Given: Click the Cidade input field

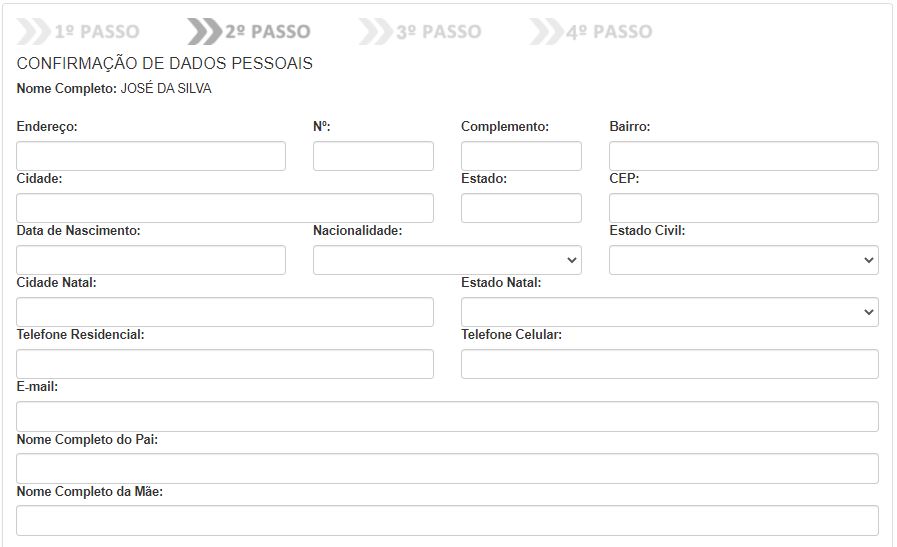Looking at the screenshot, I should pyautogui.click(x=225, y=208).
